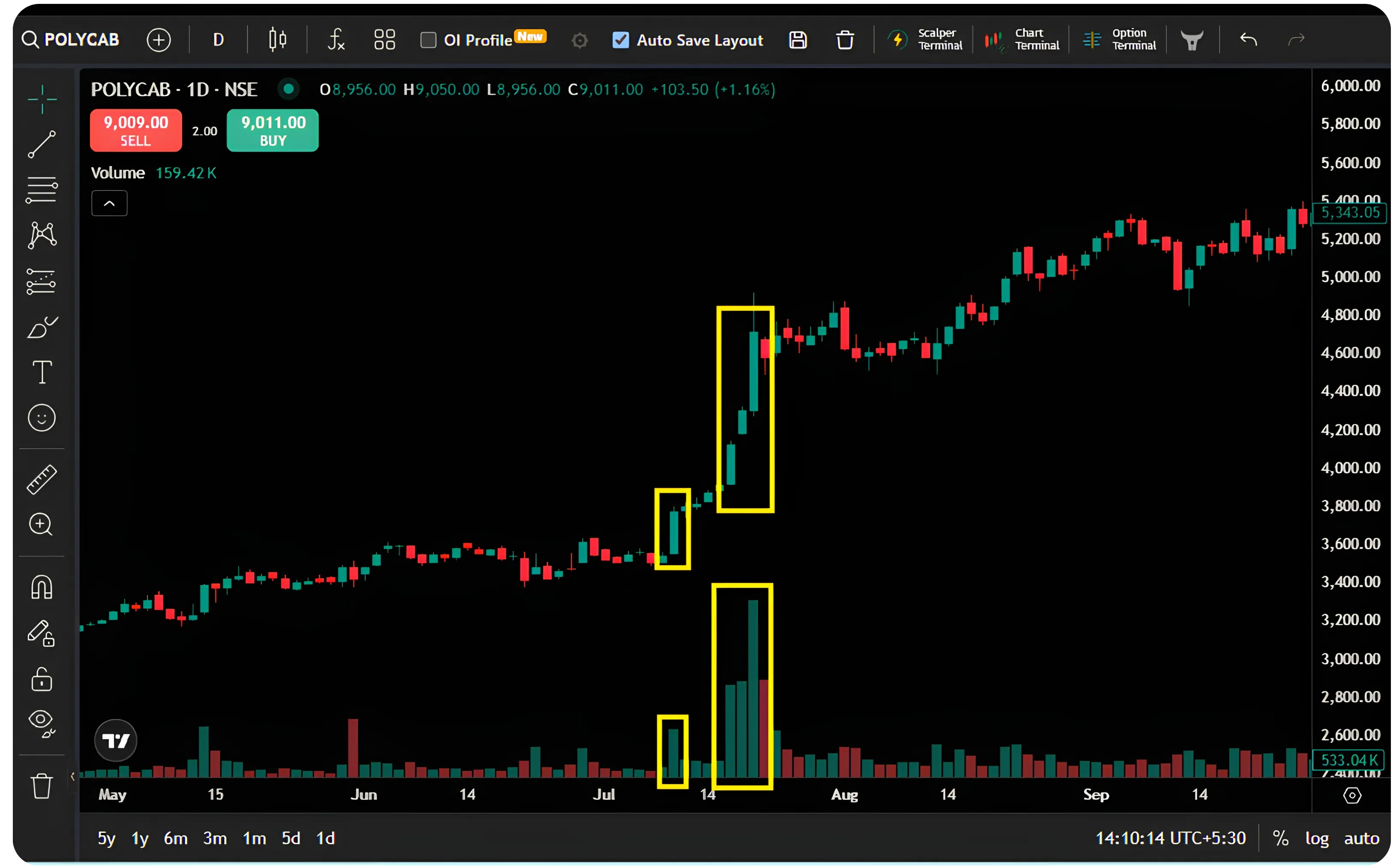
Task: Select the crosshair cursor tool
Action: [x=42, y=99]
